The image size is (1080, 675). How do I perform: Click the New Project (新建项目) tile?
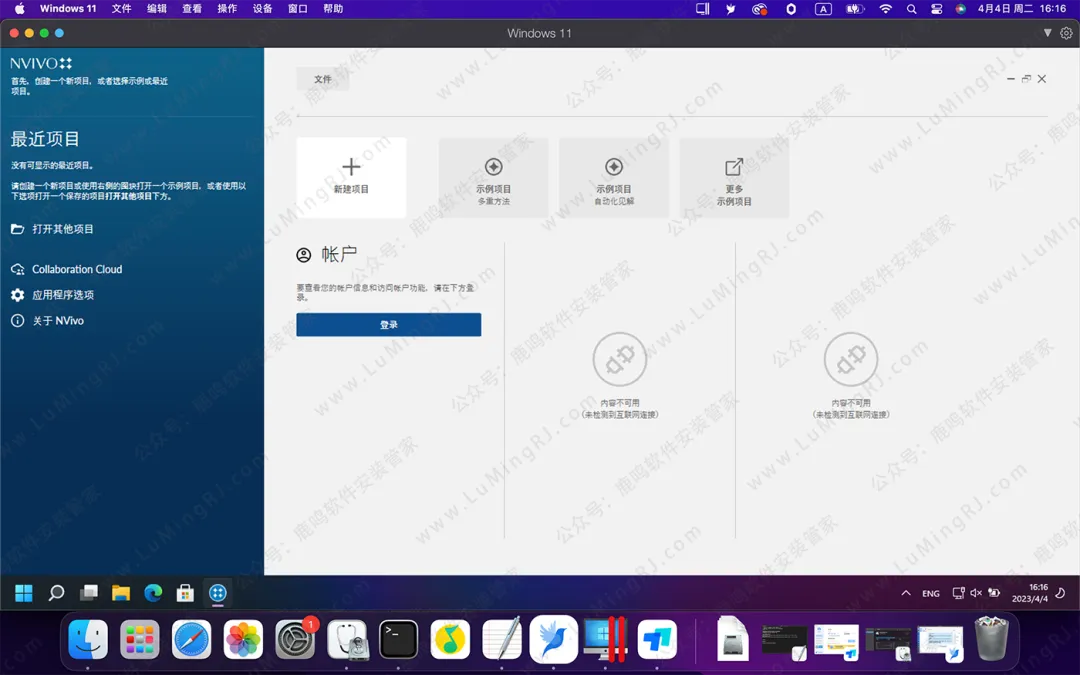(351, 177)
